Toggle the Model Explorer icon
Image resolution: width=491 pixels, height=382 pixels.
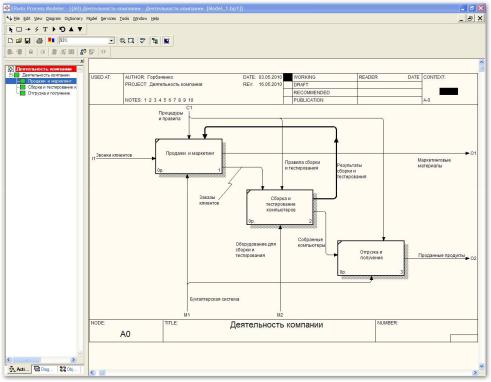click(155, 41)
